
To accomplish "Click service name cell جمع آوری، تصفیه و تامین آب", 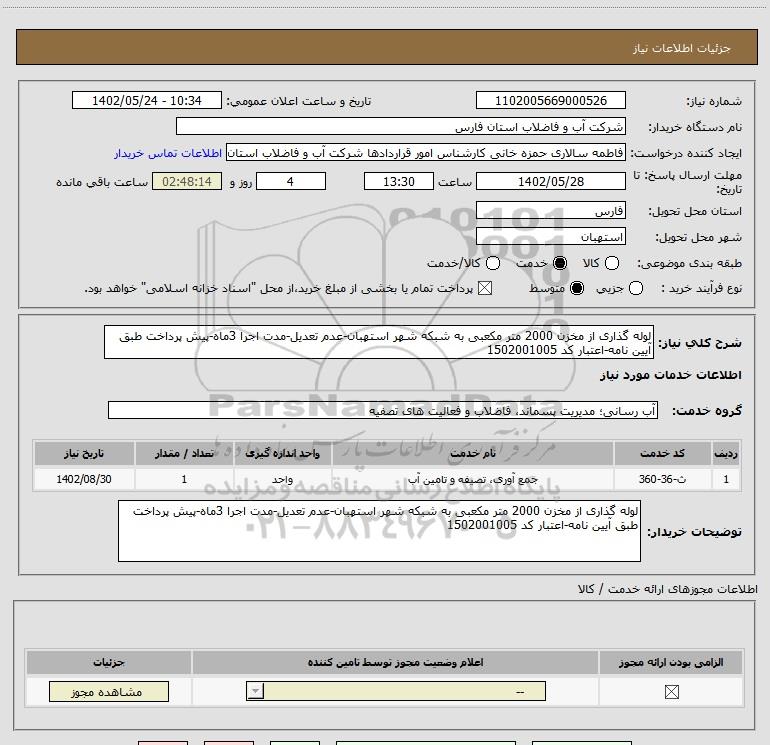I will [x=473, y=479].
